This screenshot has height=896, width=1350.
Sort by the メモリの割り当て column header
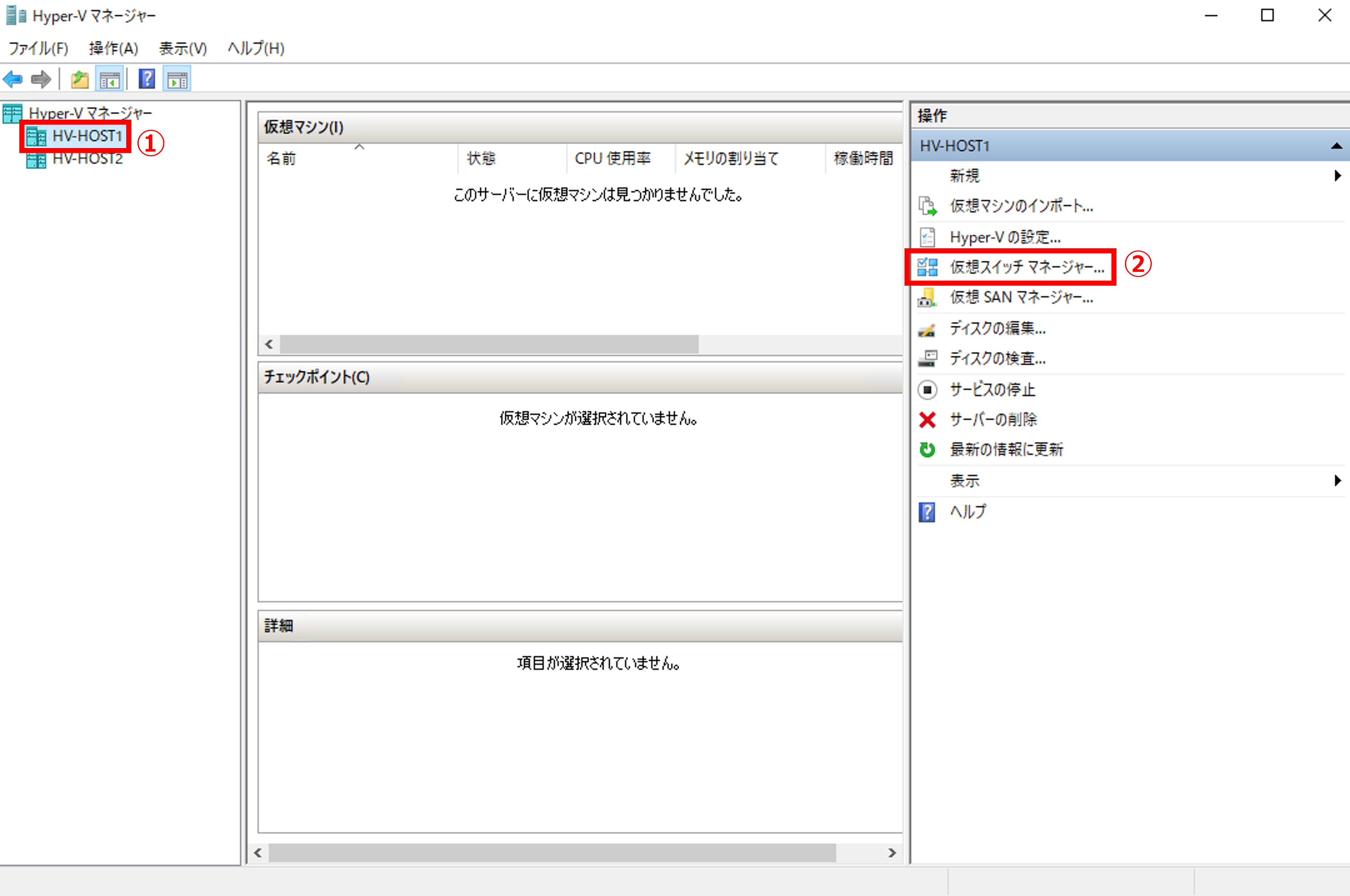pyautogui.click(x=750, y=158)
